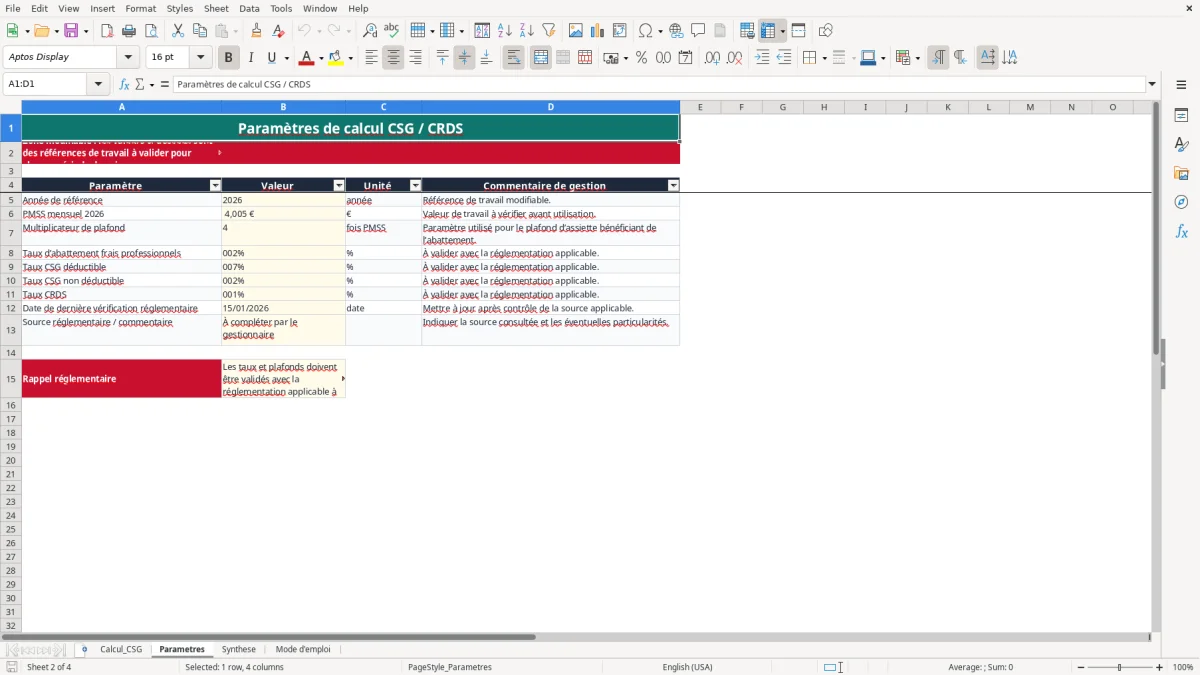
Task: Open the Commentaire de gestion filter dropdown
Action: point(673,185)
